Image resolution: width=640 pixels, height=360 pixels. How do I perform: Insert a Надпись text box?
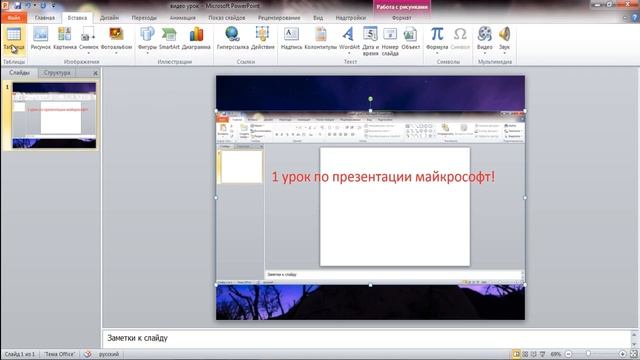(291, 39)
